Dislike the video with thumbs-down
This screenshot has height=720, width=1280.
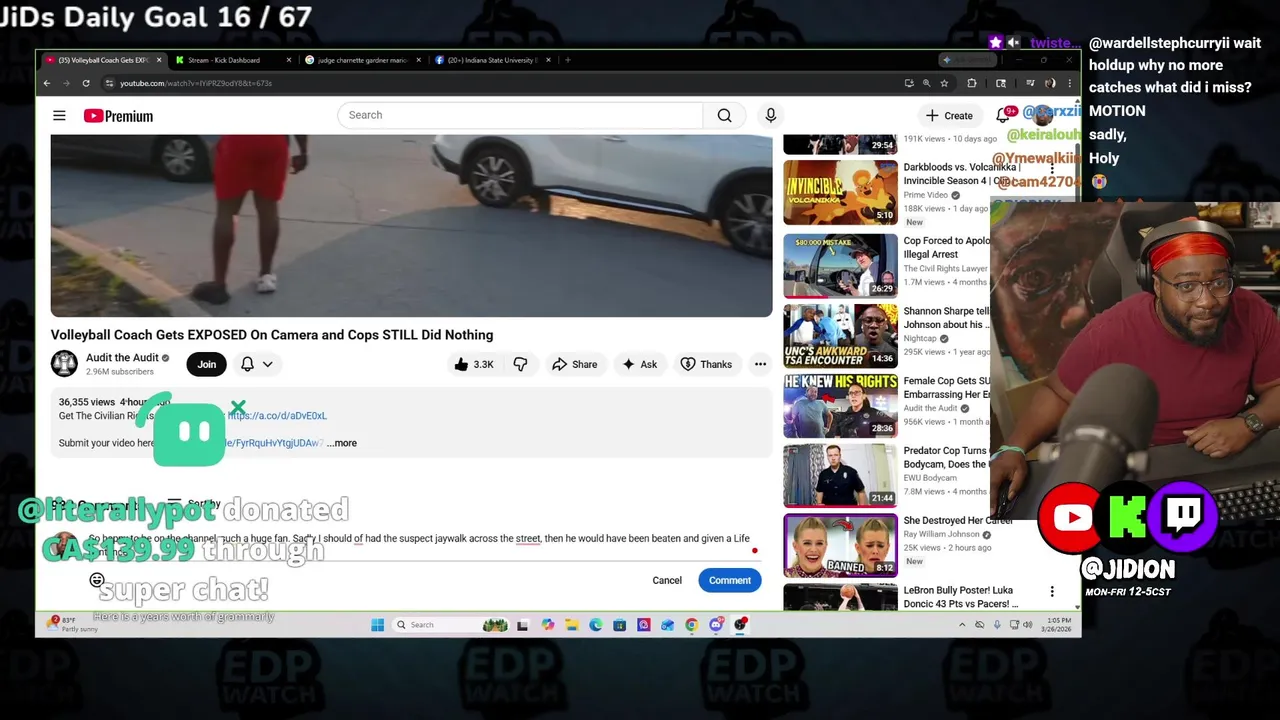coord(520,364)
